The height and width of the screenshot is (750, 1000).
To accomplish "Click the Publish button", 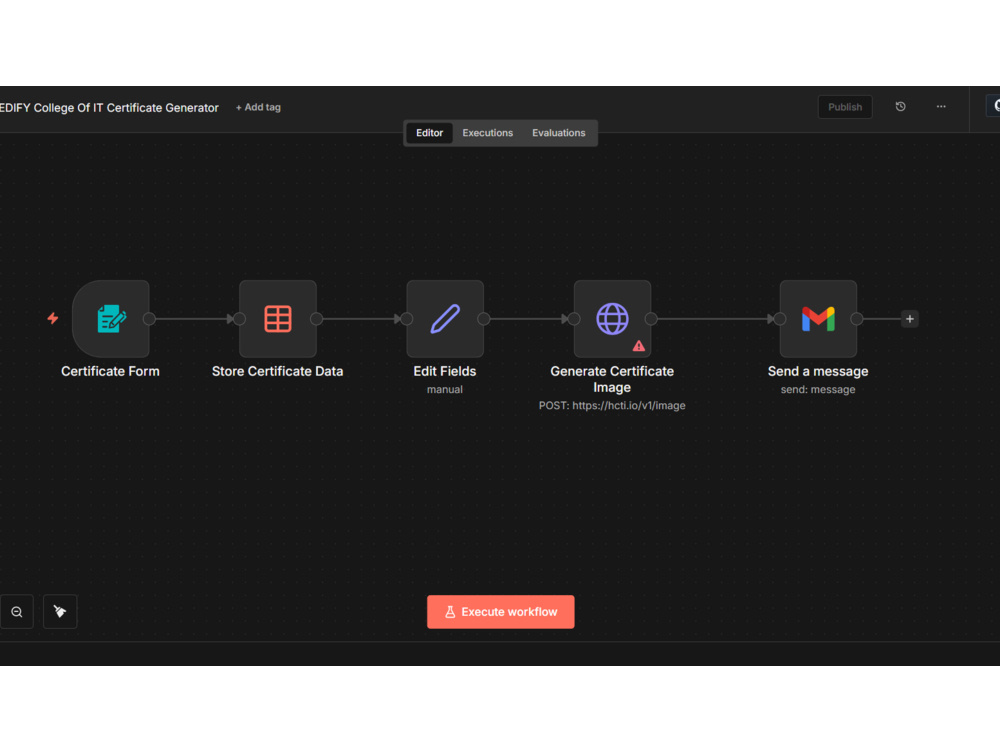I will [x=845, y=107].
